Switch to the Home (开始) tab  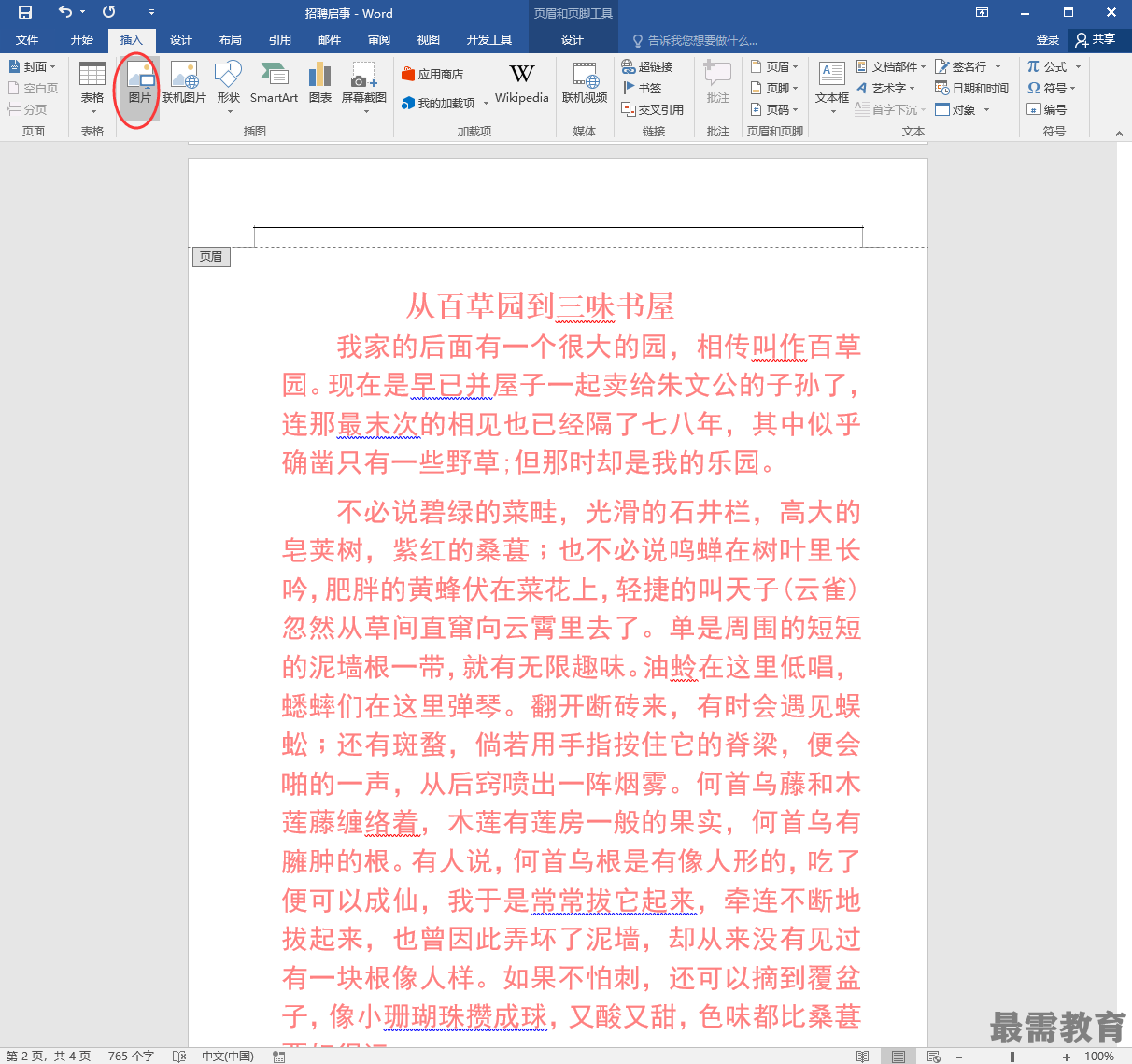[82, 40]
